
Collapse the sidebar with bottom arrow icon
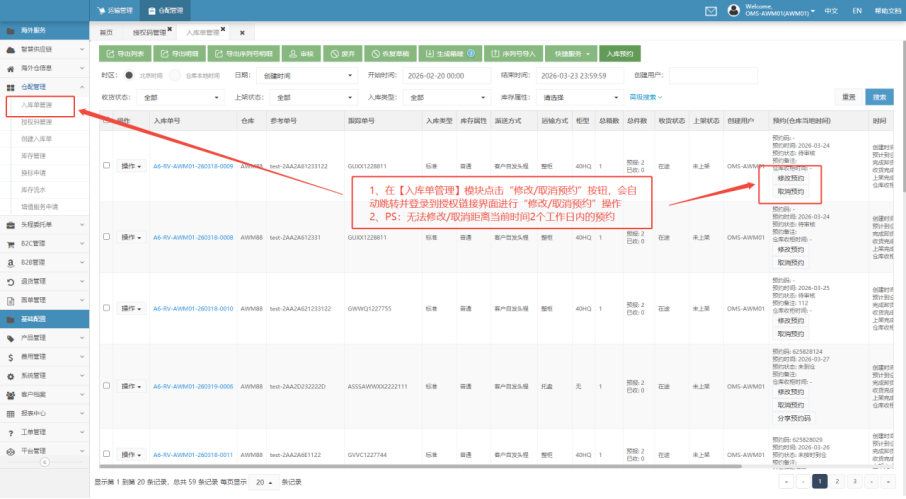pos(44,463)
